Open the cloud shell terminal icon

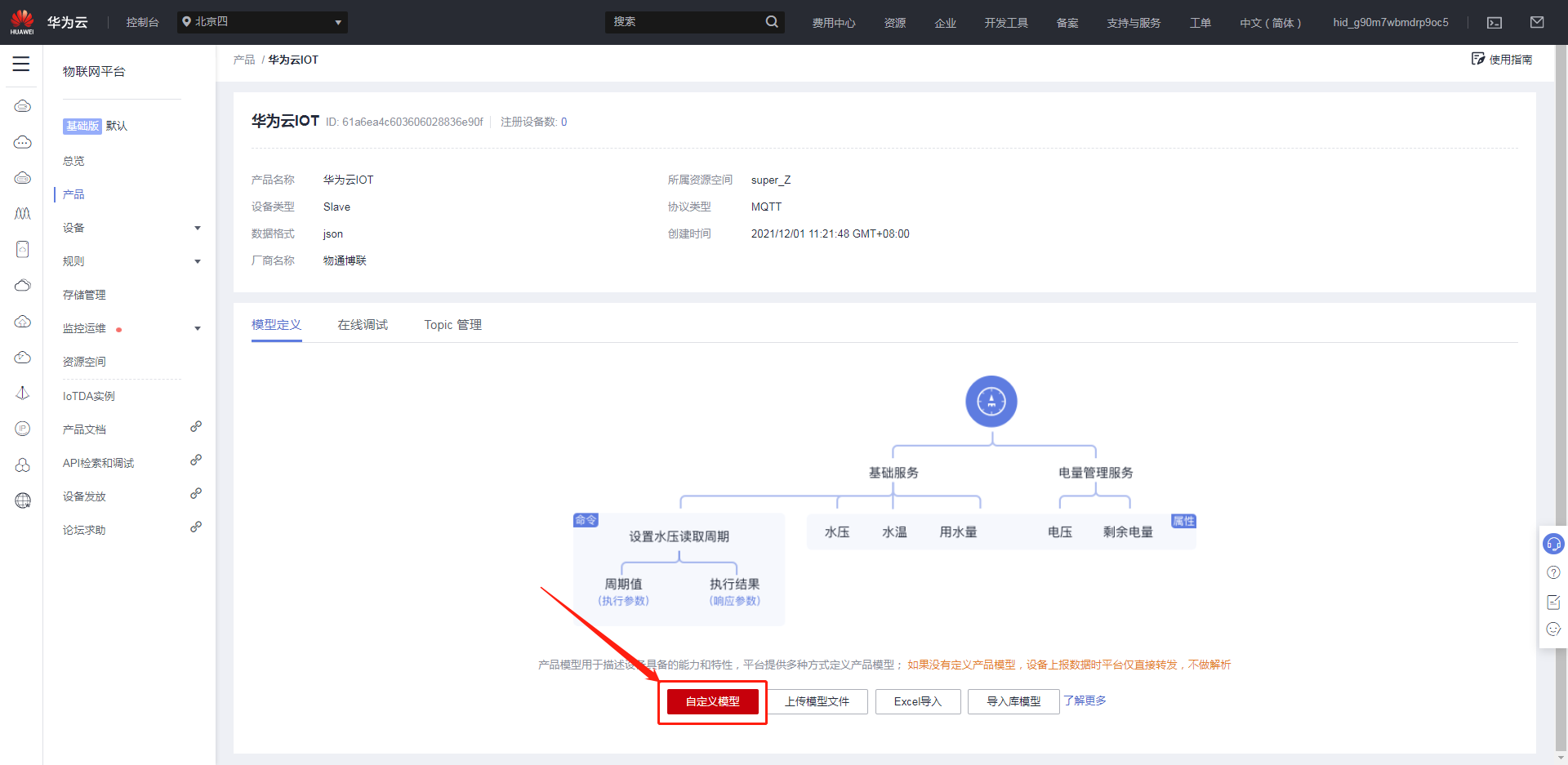point(1494,23)
